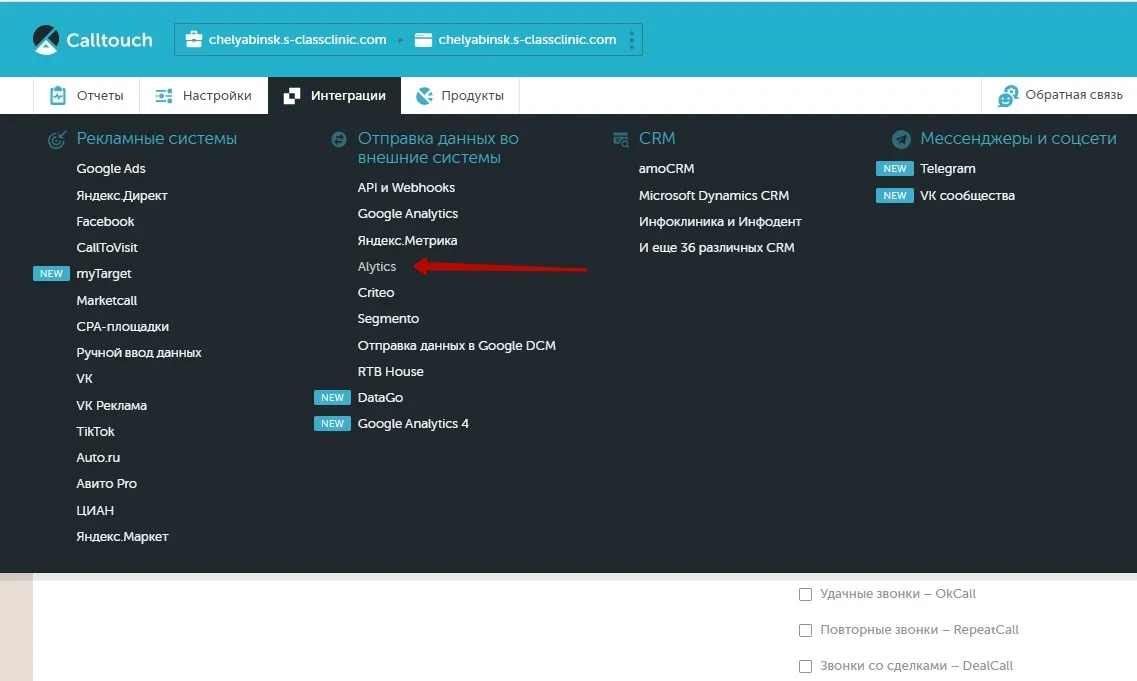Select the Интеграции tab
The image size is (1137, 681).
(334, 96)
